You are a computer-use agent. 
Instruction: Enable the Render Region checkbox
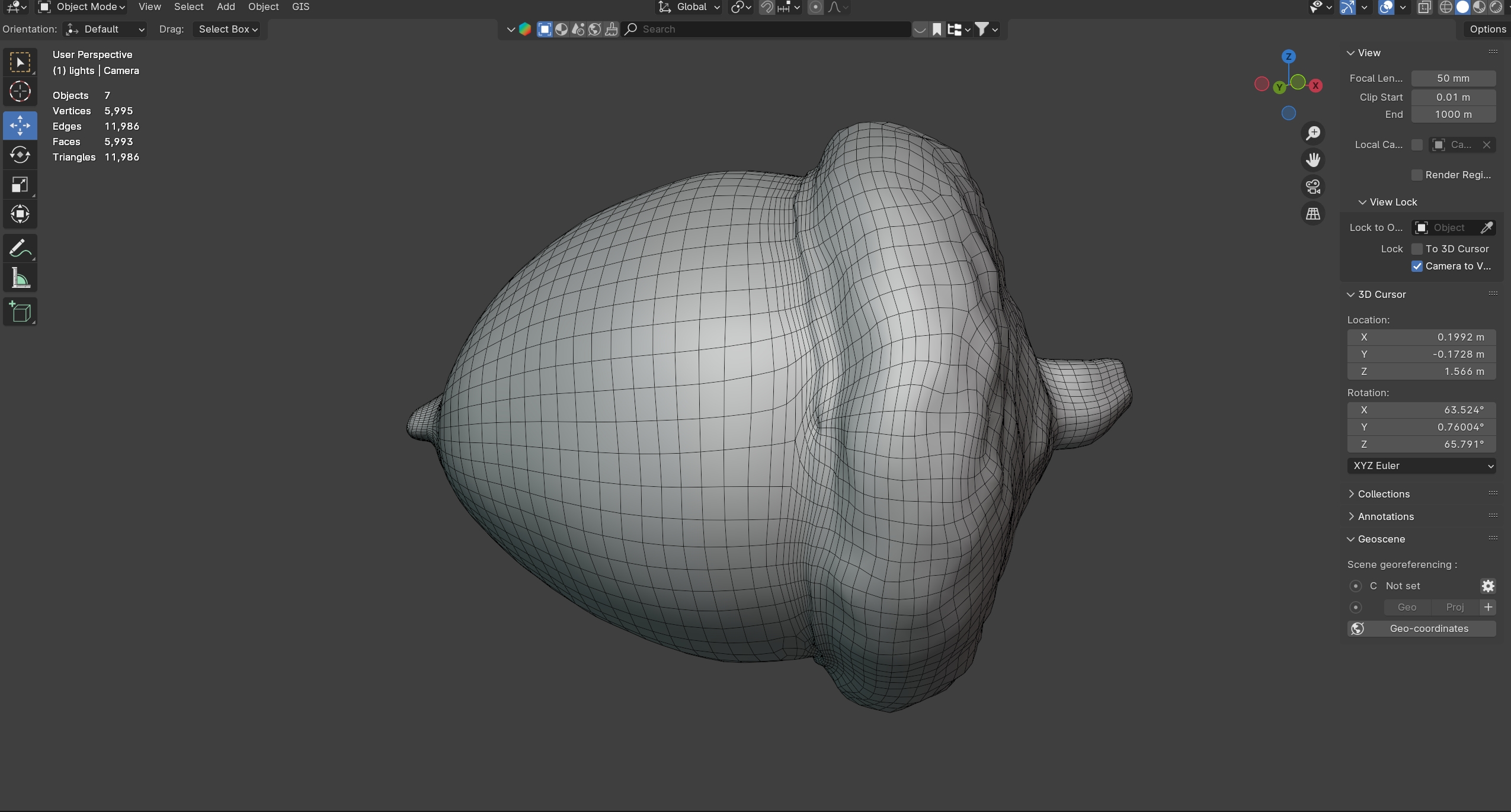click(x=1417, y=175)
